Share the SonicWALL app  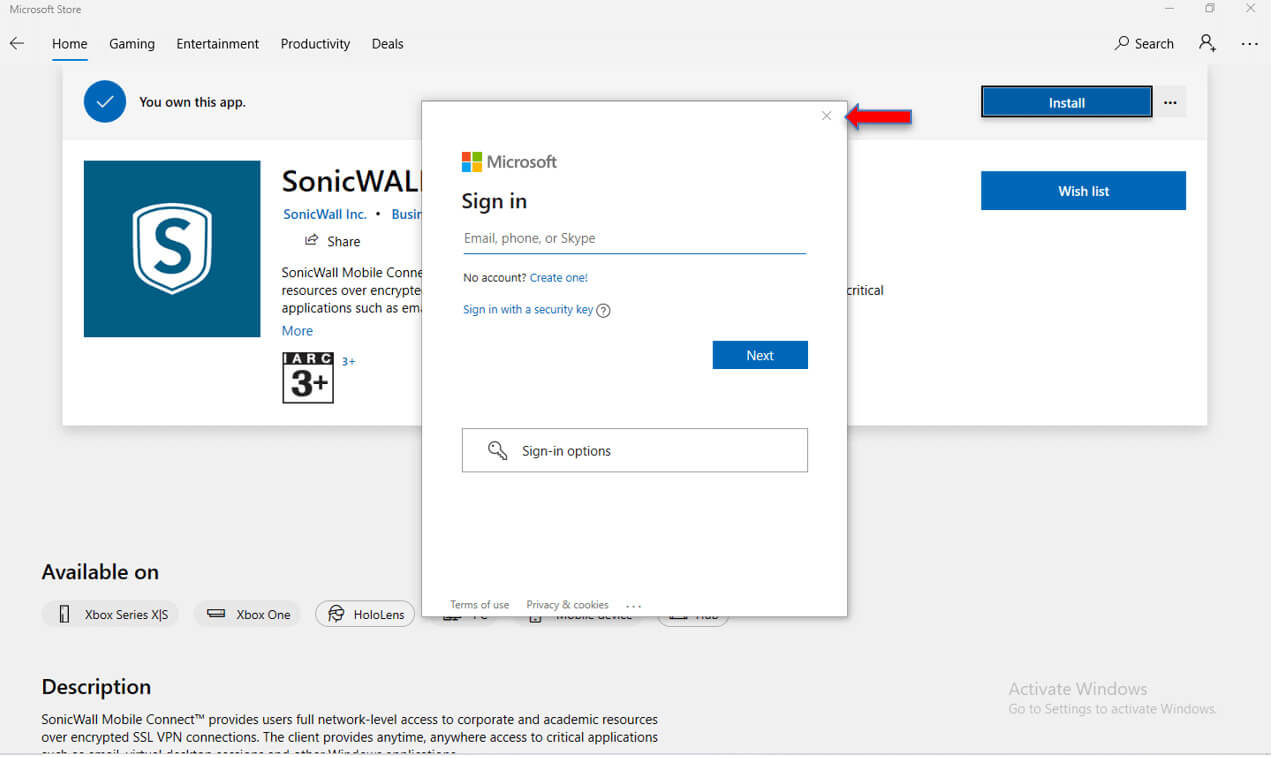[x=331, y=241]
